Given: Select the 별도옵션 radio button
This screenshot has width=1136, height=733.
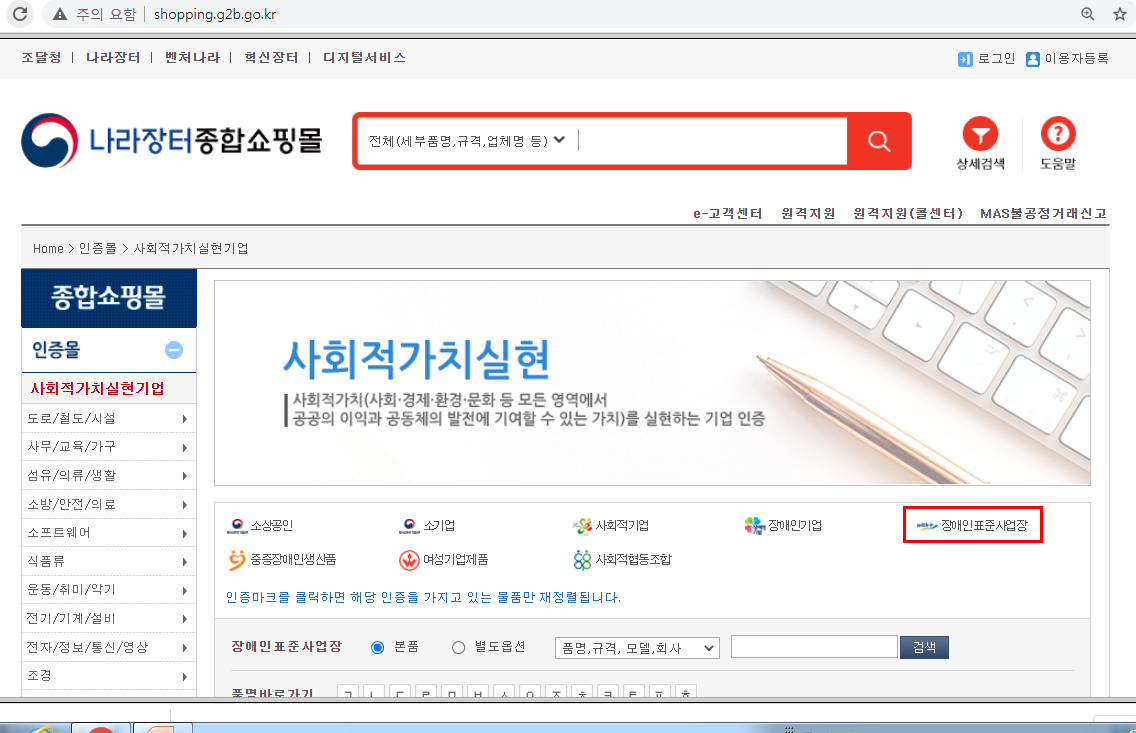Looking at the screenshot, I should tap(459, 648).
